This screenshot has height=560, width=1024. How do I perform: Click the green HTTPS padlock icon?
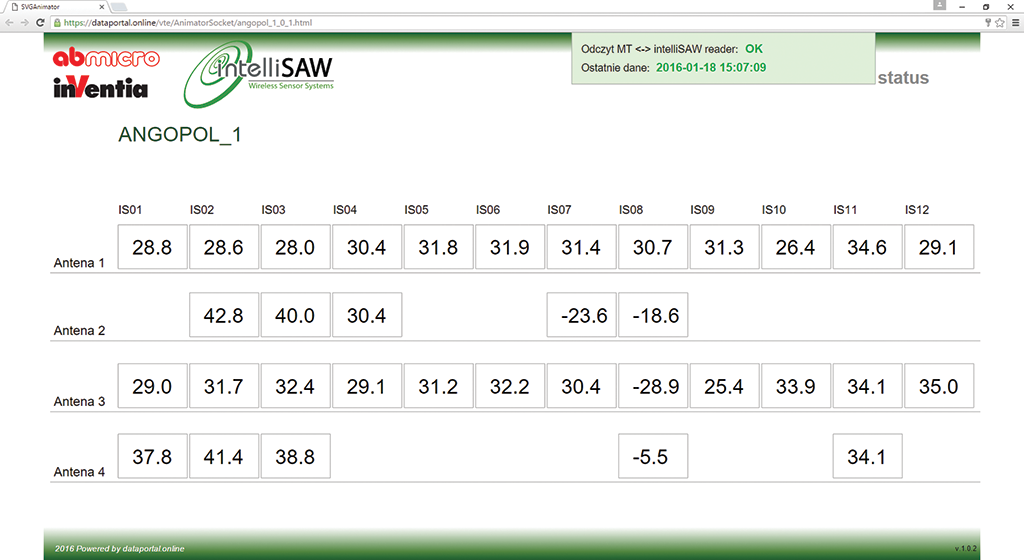pos(58,21)
